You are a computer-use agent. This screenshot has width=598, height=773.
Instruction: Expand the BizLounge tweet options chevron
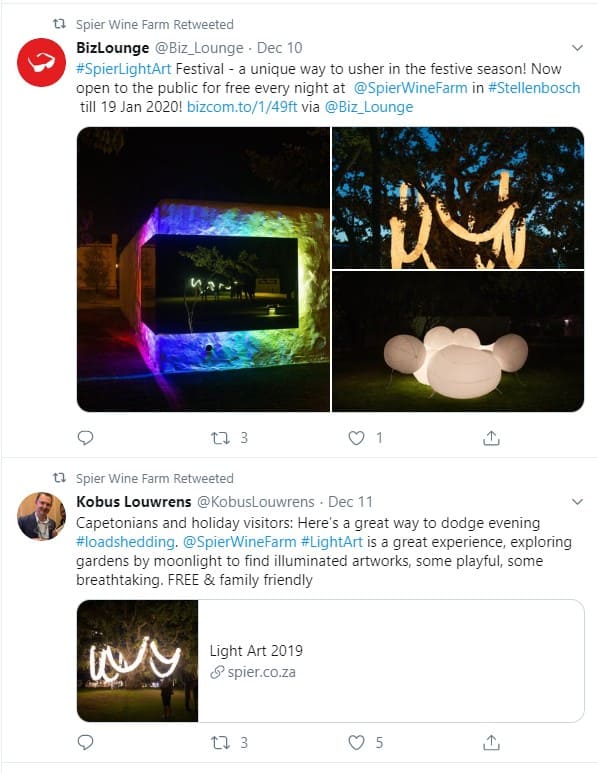(x=577, y=48)
